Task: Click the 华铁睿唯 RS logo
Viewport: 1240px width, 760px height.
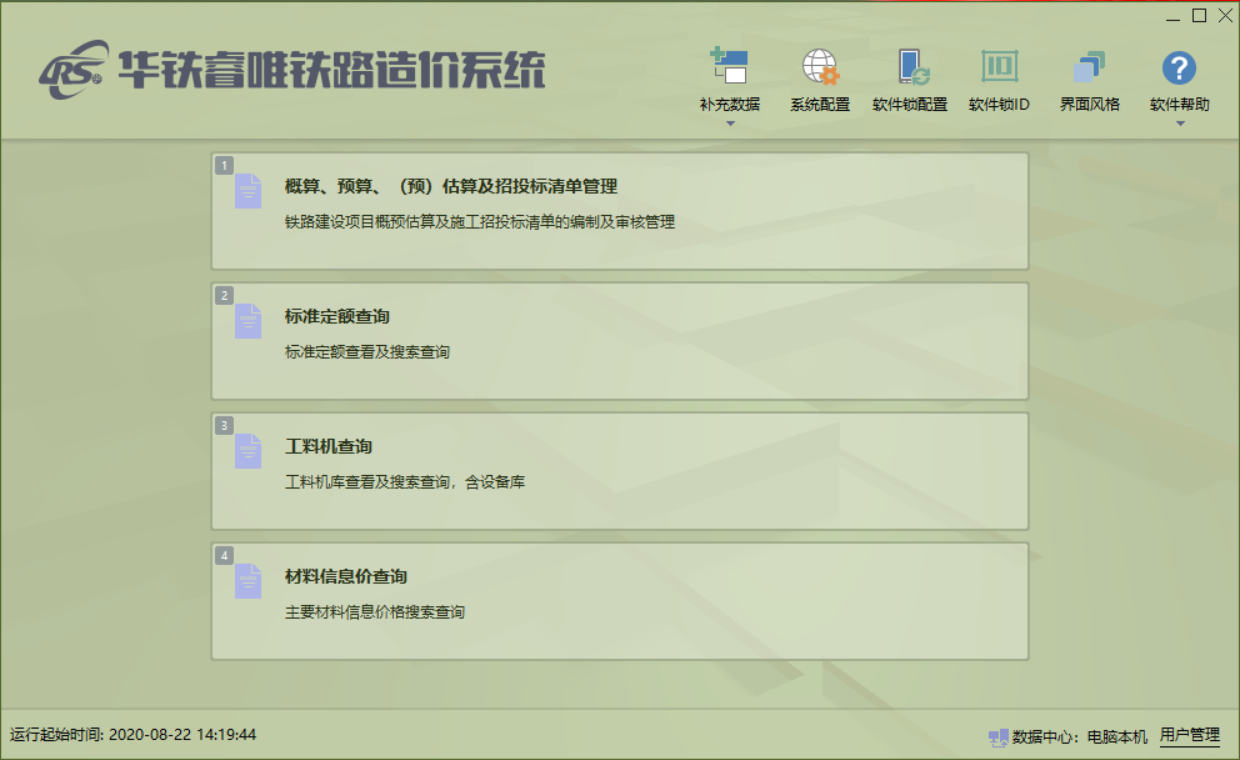Action: click(74, 70)
